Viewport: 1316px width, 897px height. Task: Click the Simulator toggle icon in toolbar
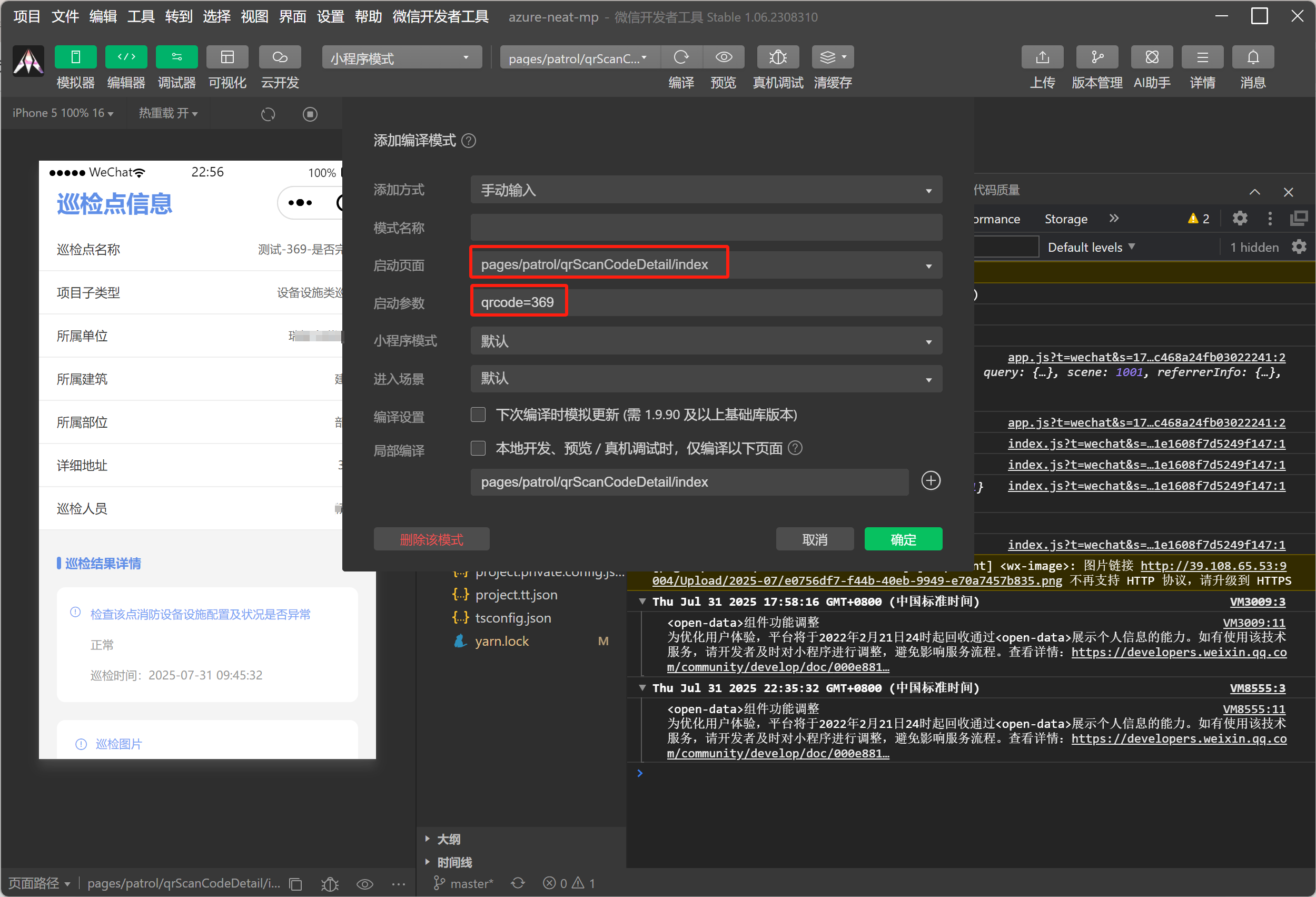pyautogui.click(x=75, y=57)
